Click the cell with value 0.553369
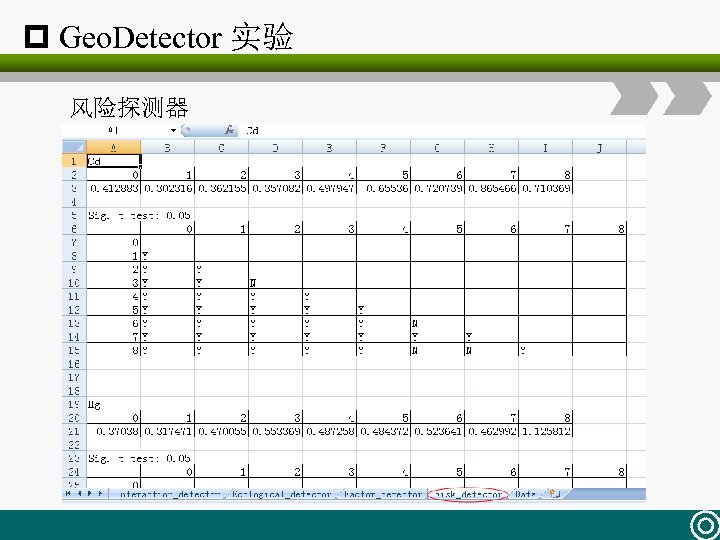 [x=276, y=431]
